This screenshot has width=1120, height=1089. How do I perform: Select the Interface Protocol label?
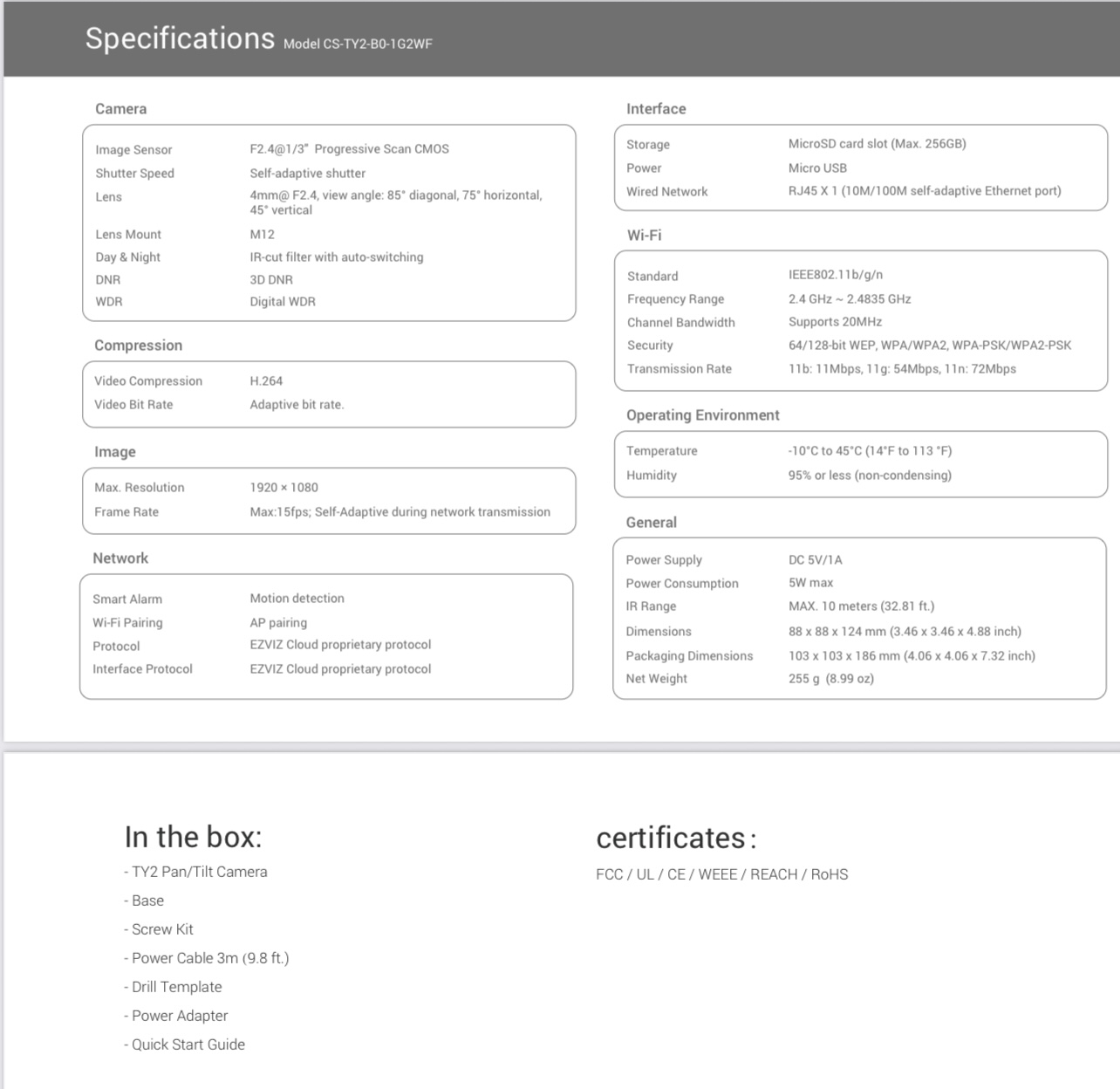point(142,669)
